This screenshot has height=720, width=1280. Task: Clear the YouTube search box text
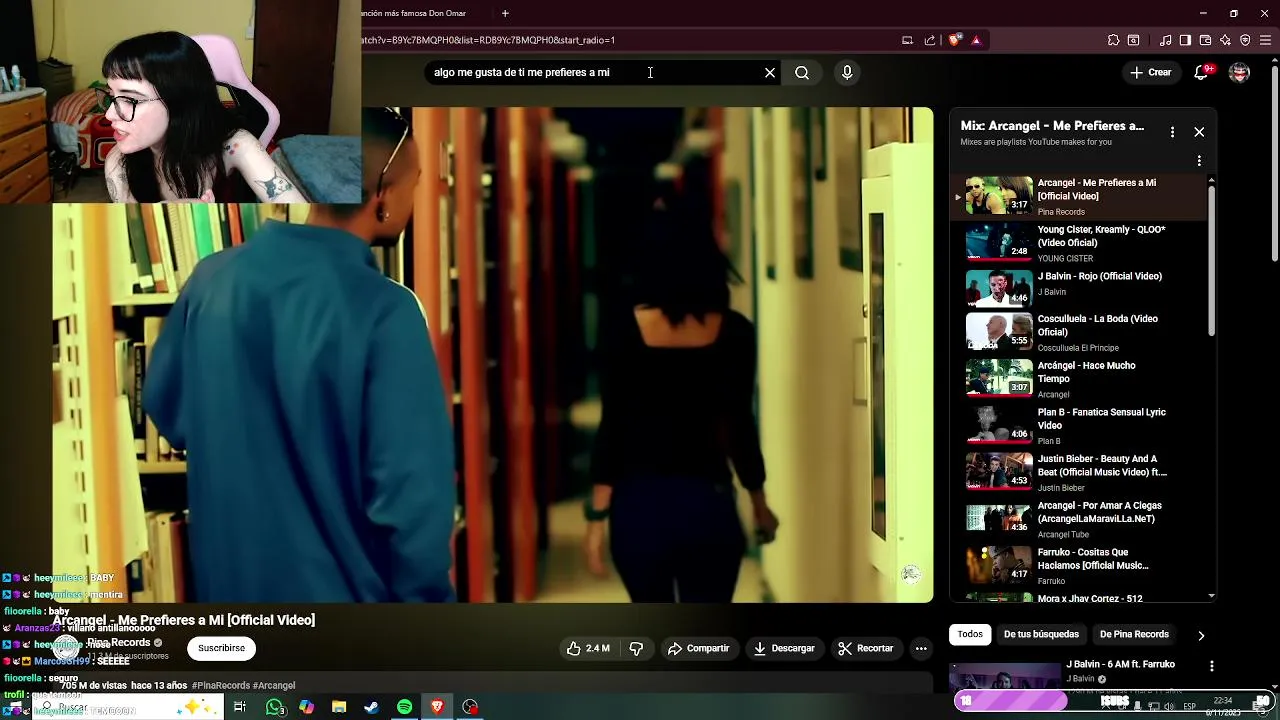(770, 72)
